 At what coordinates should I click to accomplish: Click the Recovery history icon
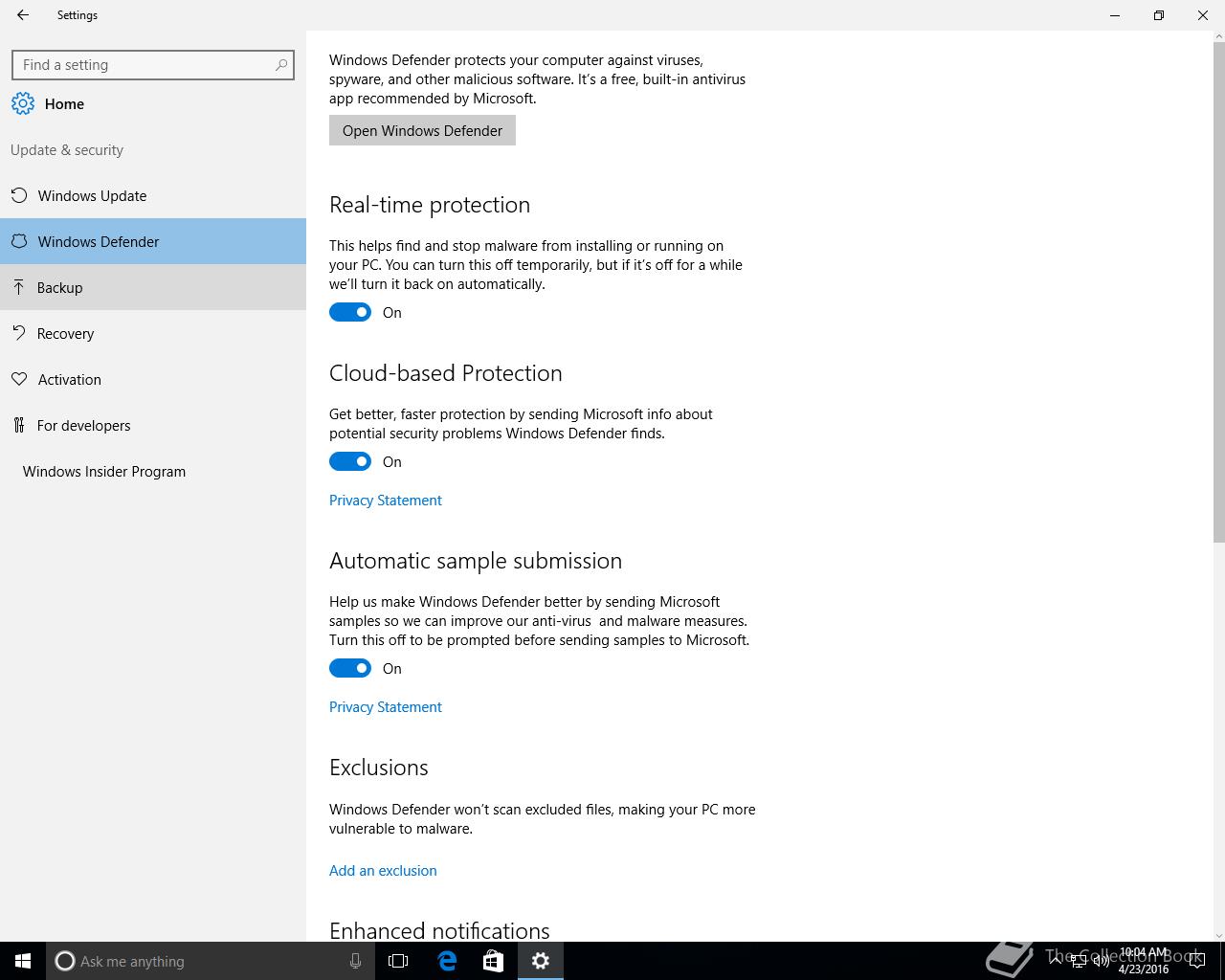19,333
